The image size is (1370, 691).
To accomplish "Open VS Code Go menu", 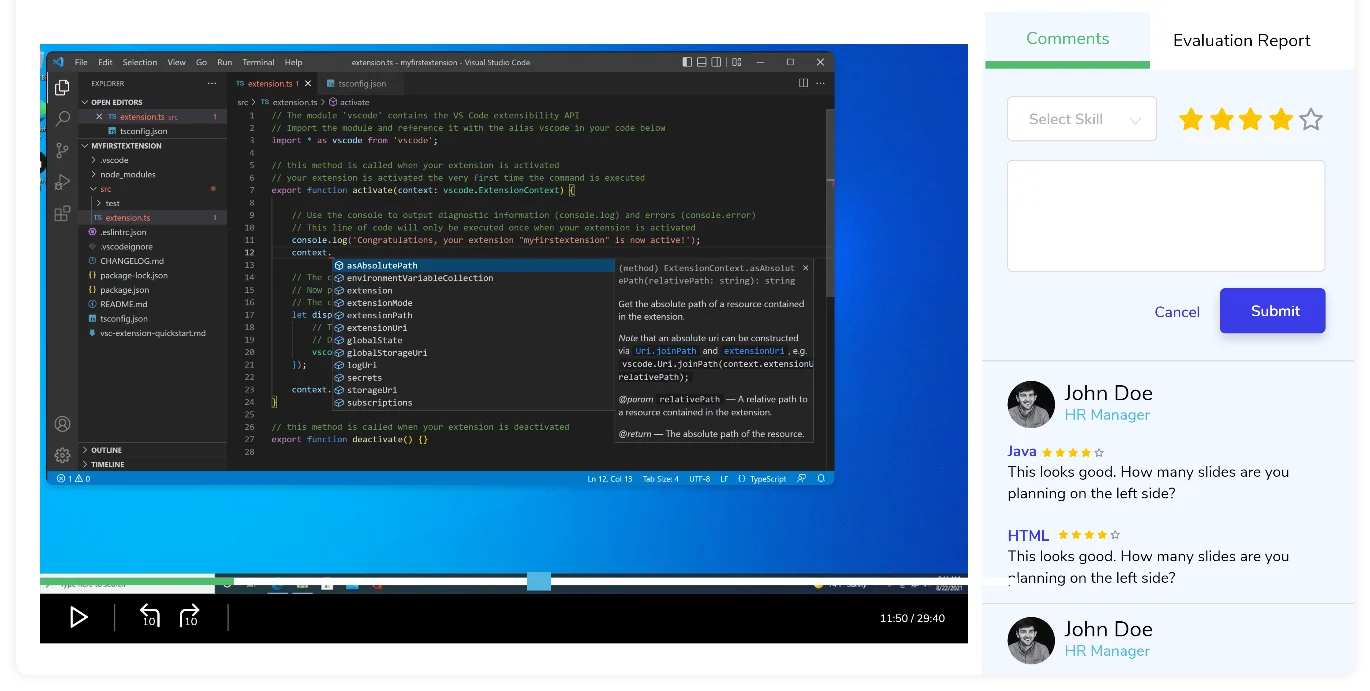I will pyautogui.click(x=201, y=62).
